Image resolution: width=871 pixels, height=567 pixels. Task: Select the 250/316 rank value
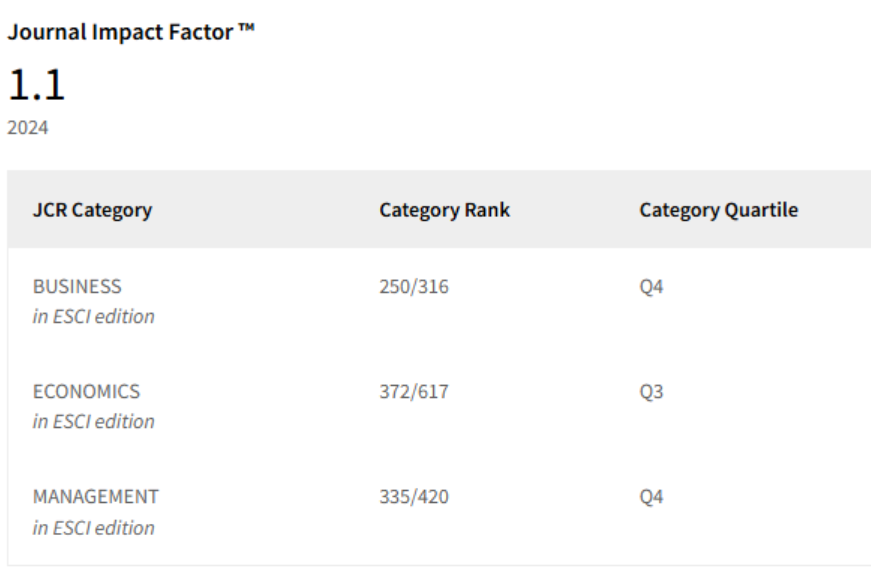click(x=414, y=287)
